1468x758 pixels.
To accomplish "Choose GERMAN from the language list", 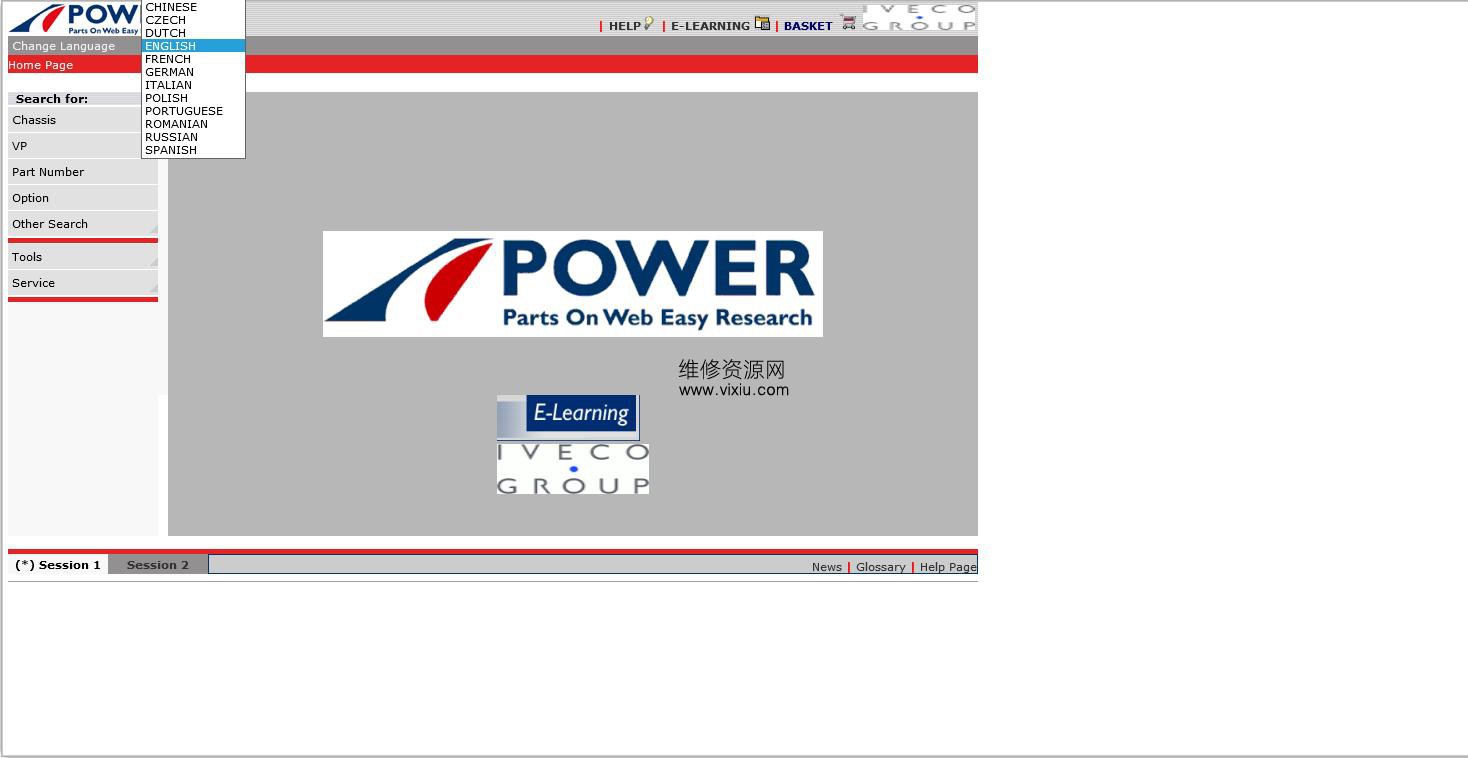I will click(193, 72).
